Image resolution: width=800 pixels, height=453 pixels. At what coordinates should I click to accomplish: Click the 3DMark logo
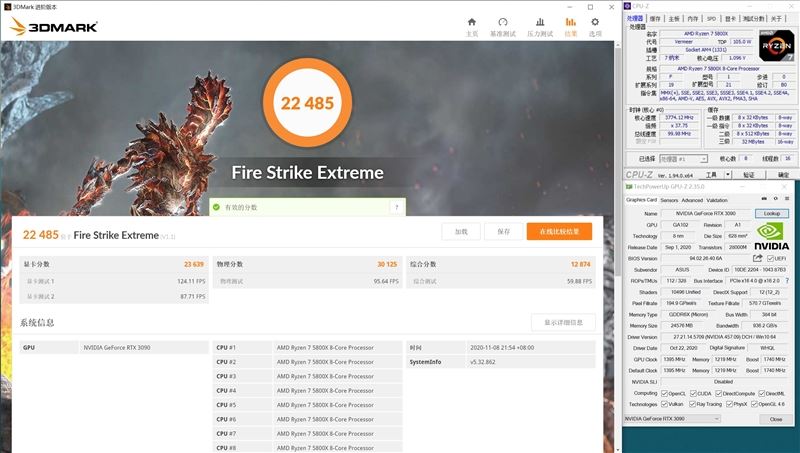pyautogui.click(x=54, y=27)
